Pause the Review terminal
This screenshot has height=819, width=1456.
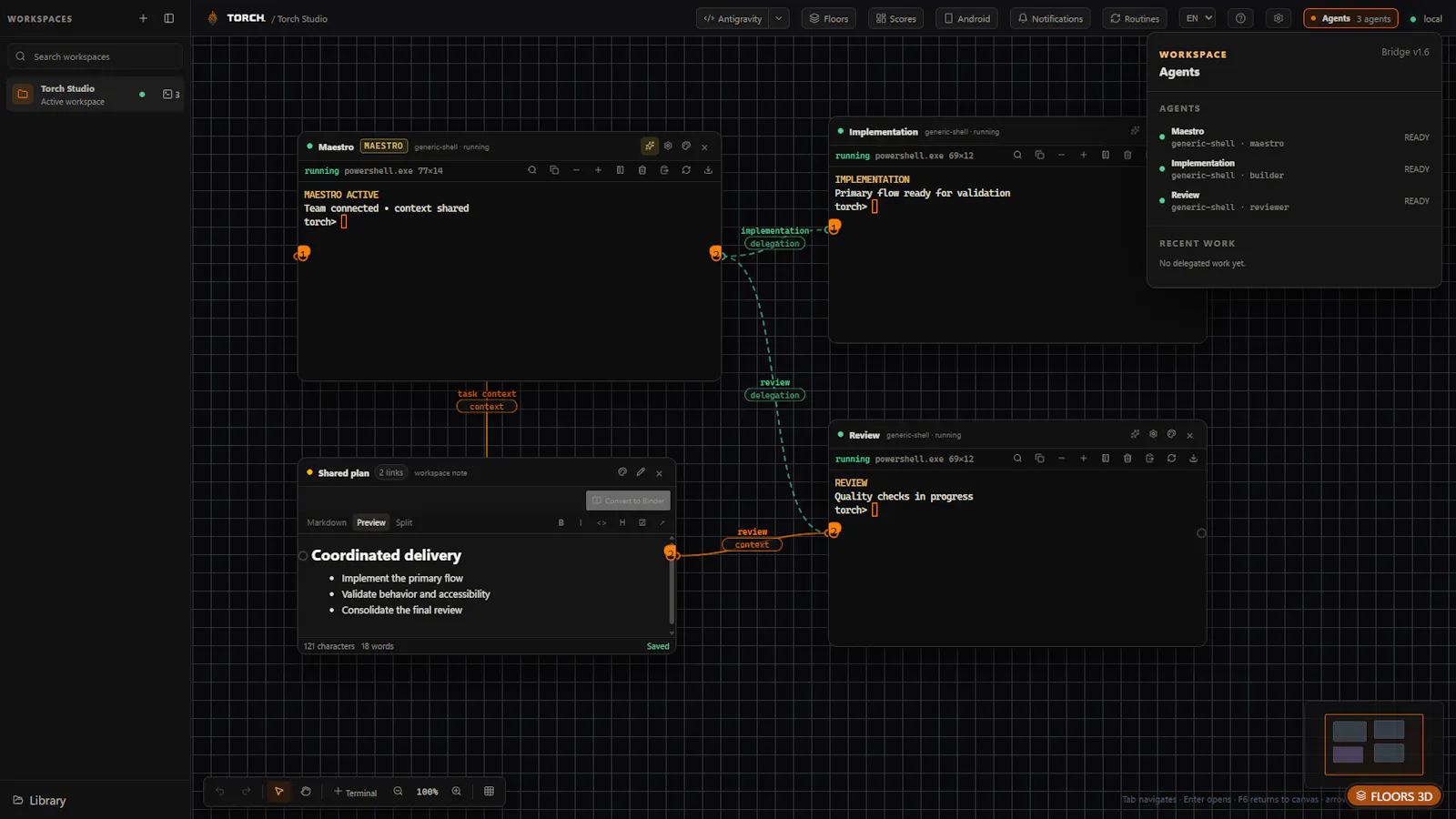click(x=1106, y=459)
